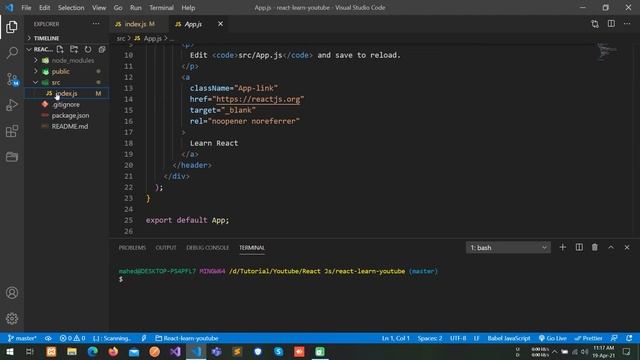Switch to the DEBUG CONSOLE panel tab
Image resolution: width=640 pixels, height=360 pixels.
pos(207,248)
